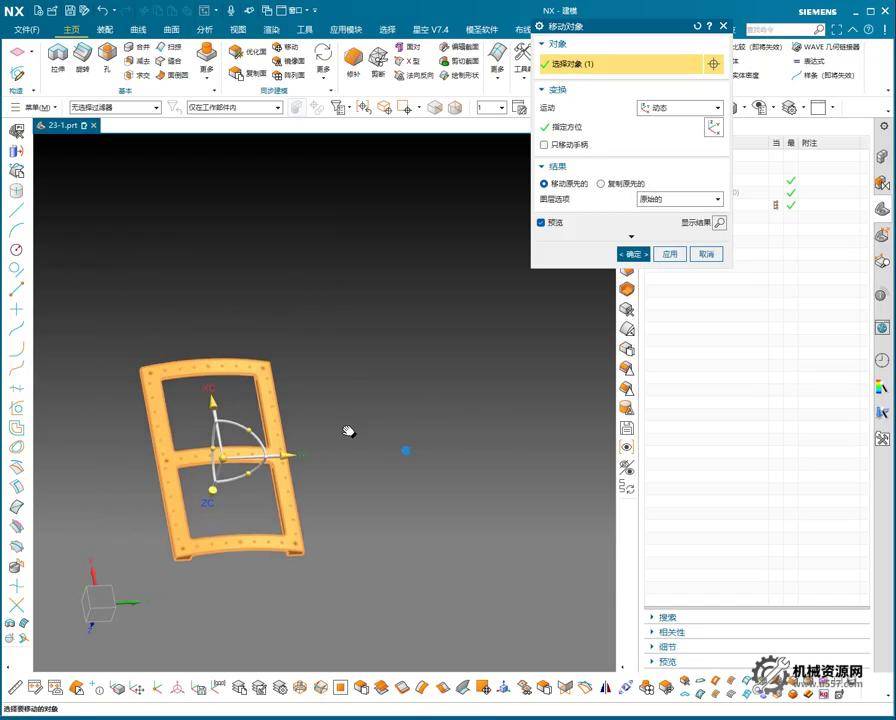This screenshot has width=896, height=720.
Task: Open the 运动 motion type dropdown
Action: click(x=680, y=108)
